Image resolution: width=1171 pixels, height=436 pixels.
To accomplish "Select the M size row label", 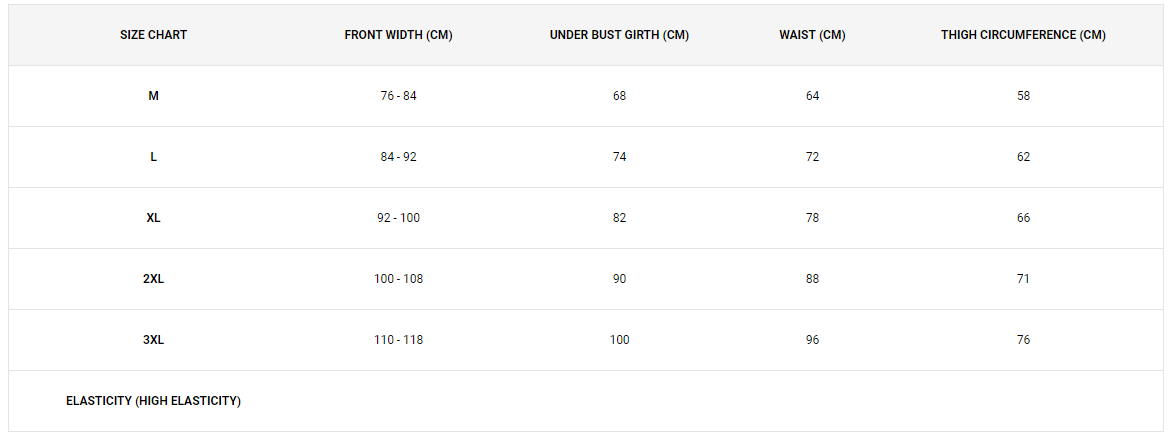I will tap(153, 96).
